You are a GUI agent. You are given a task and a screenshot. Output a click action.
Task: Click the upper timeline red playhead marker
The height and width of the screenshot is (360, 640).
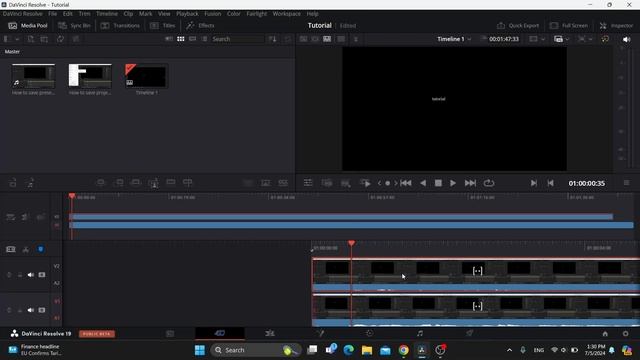click(72, 196)
